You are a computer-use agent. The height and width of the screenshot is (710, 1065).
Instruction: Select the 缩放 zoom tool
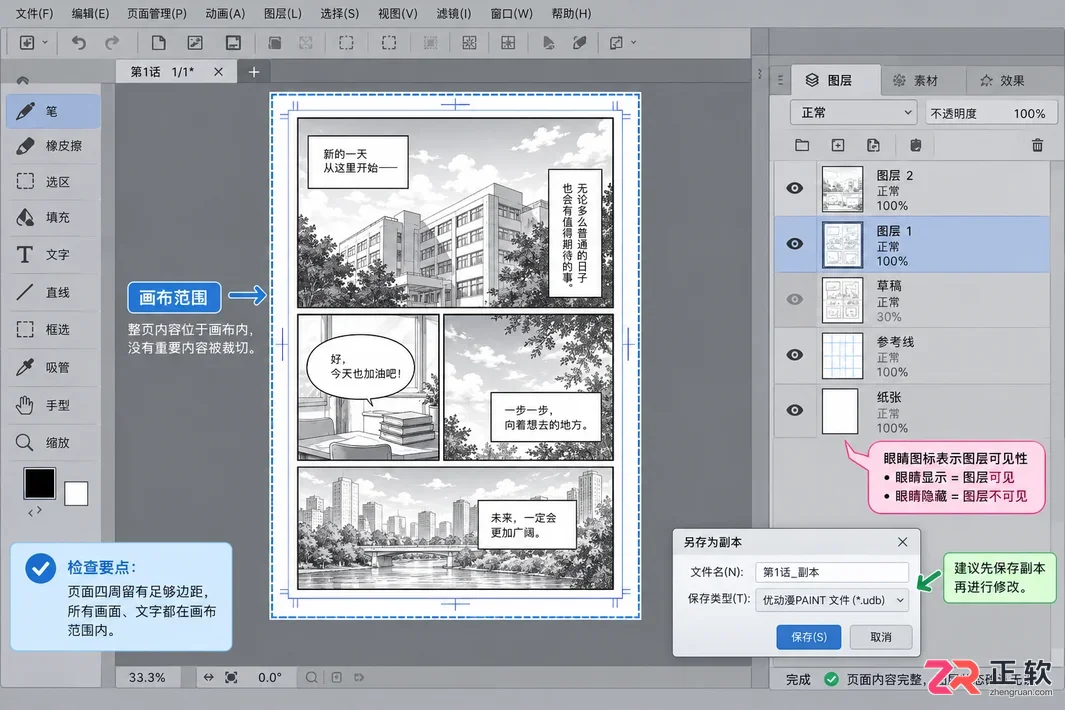pyautogui.click(x=54, y=443)
